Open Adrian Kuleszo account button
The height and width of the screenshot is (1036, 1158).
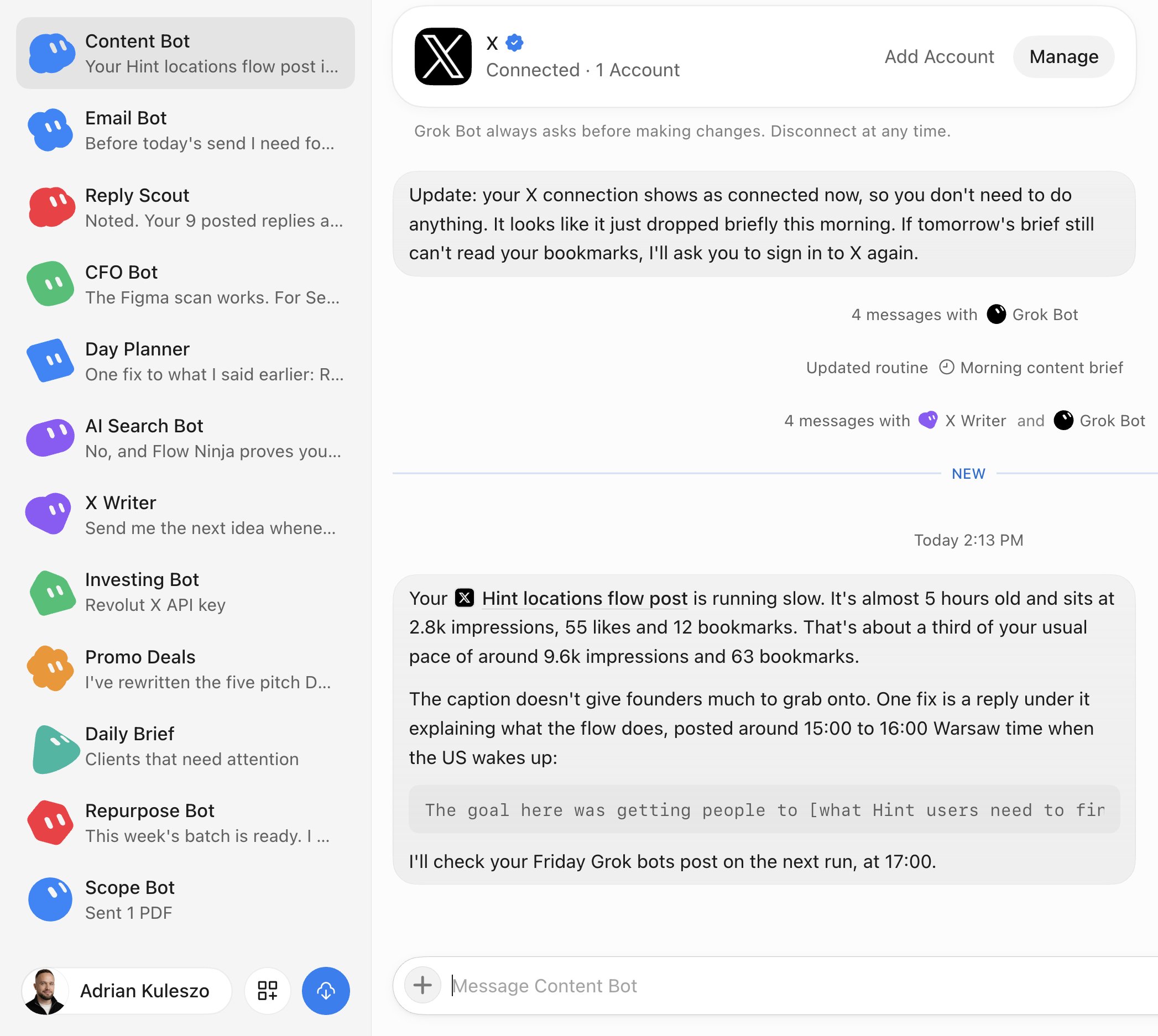click(x=127, y=991)
